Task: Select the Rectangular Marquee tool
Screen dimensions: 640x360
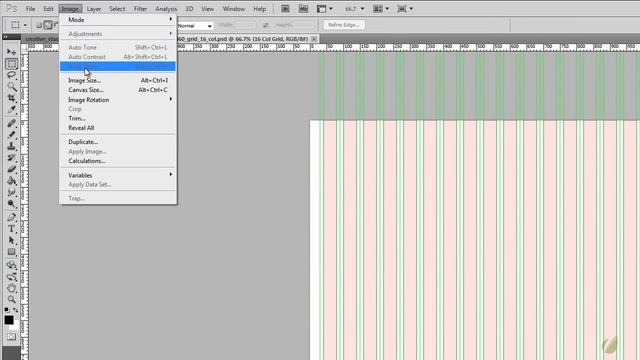Action: point(11,64)
